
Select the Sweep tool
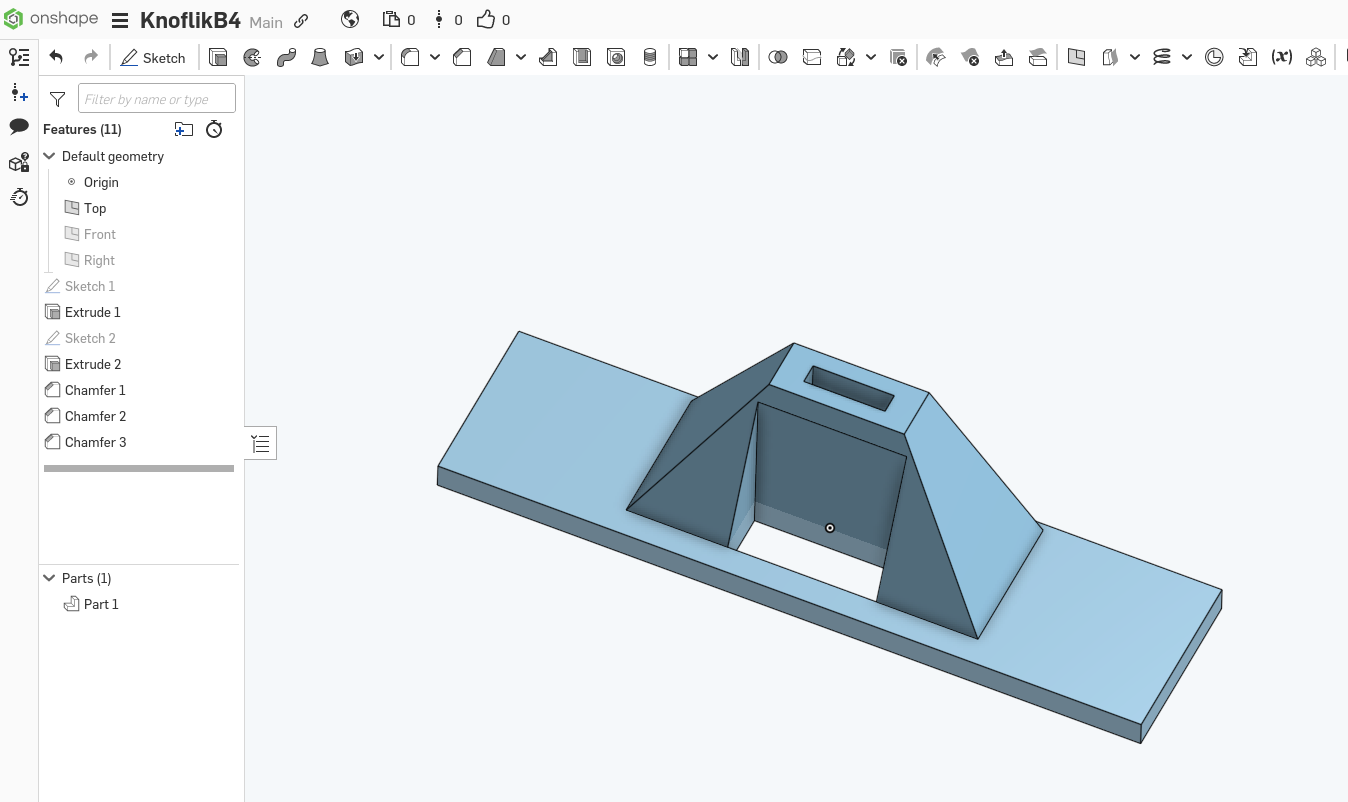[286, 58]
